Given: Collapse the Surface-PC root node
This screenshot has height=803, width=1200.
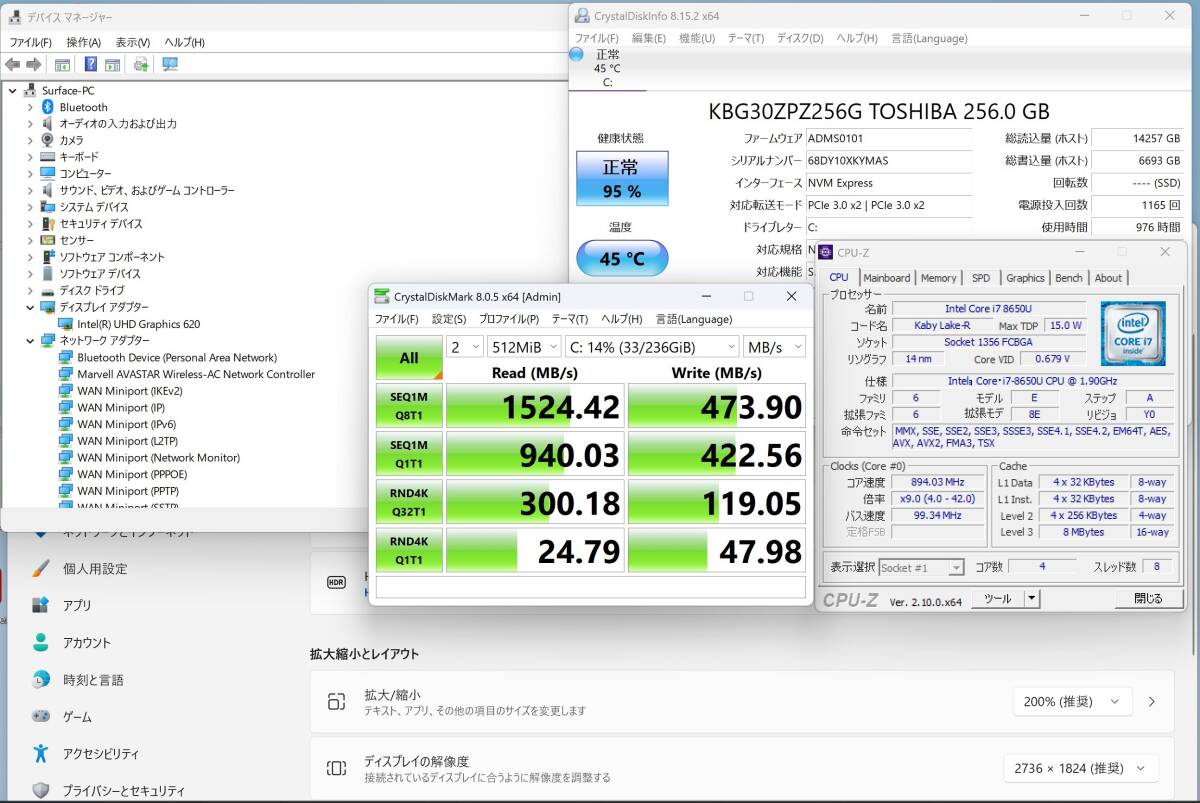Looking at the screenshot, I should pyautogui.click(x=12, y=90).
